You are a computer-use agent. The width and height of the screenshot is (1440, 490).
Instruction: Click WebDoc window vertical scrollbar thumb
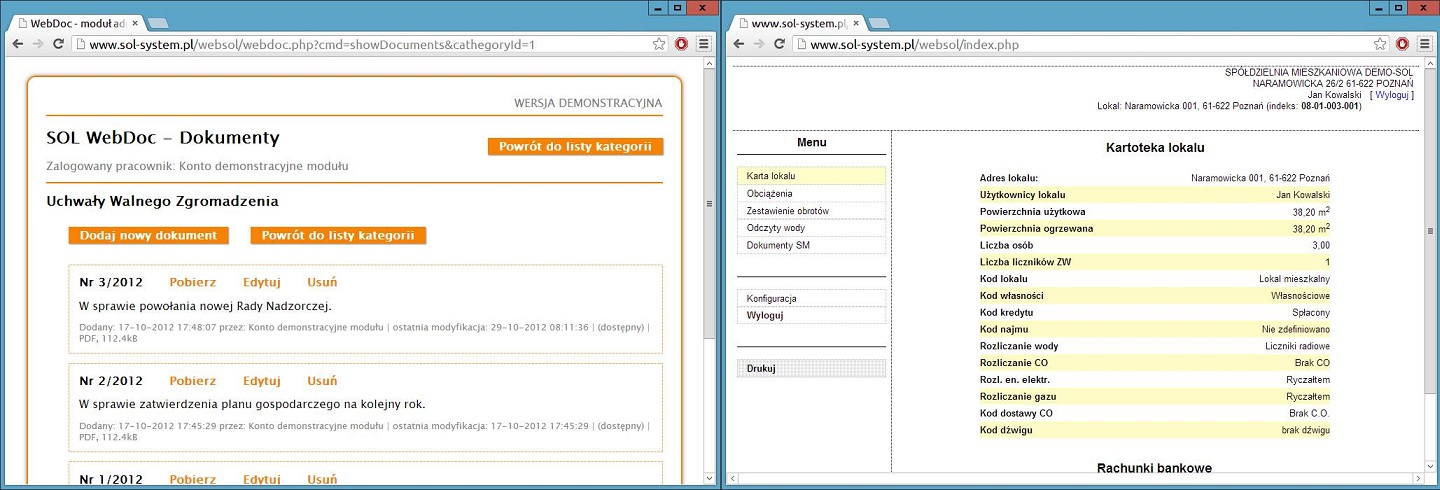coord(709,202)
